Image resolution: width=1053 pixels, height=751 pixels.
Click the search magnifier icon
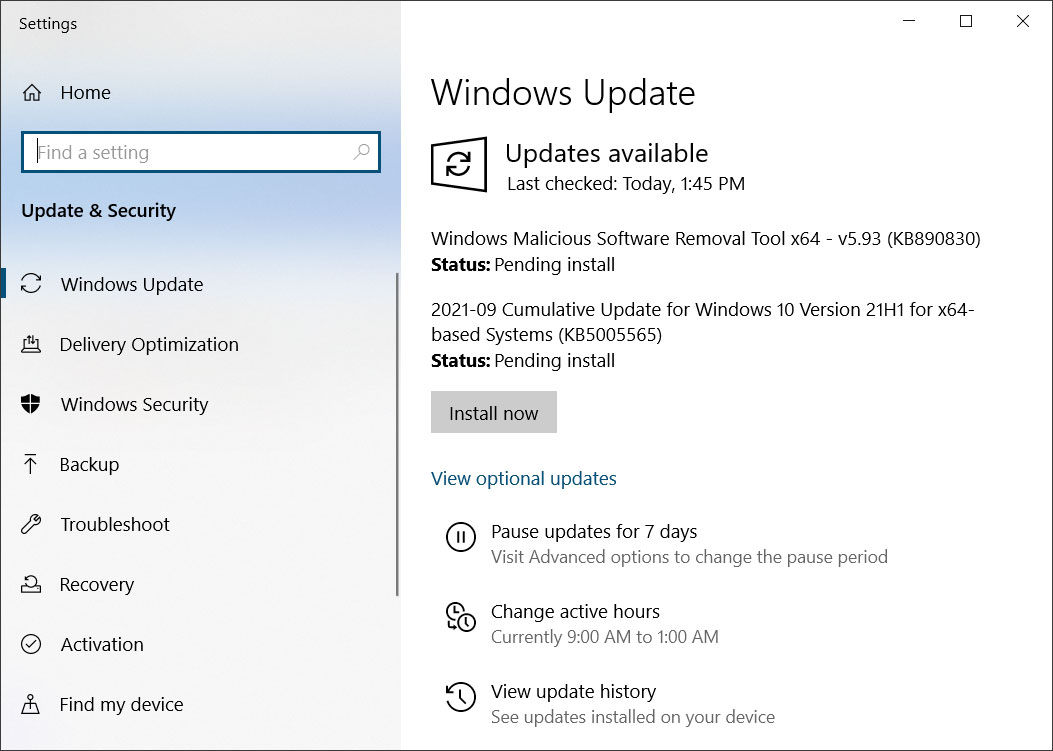361,152
